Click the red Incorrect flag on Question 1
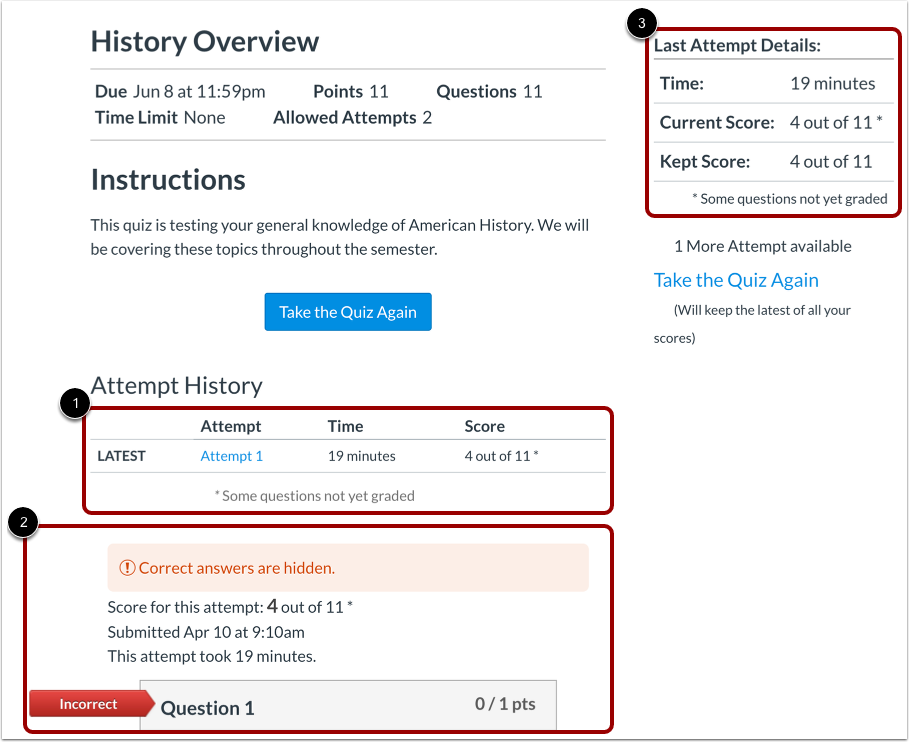This screenshot has width=909, height=742. tap(91, 704)
